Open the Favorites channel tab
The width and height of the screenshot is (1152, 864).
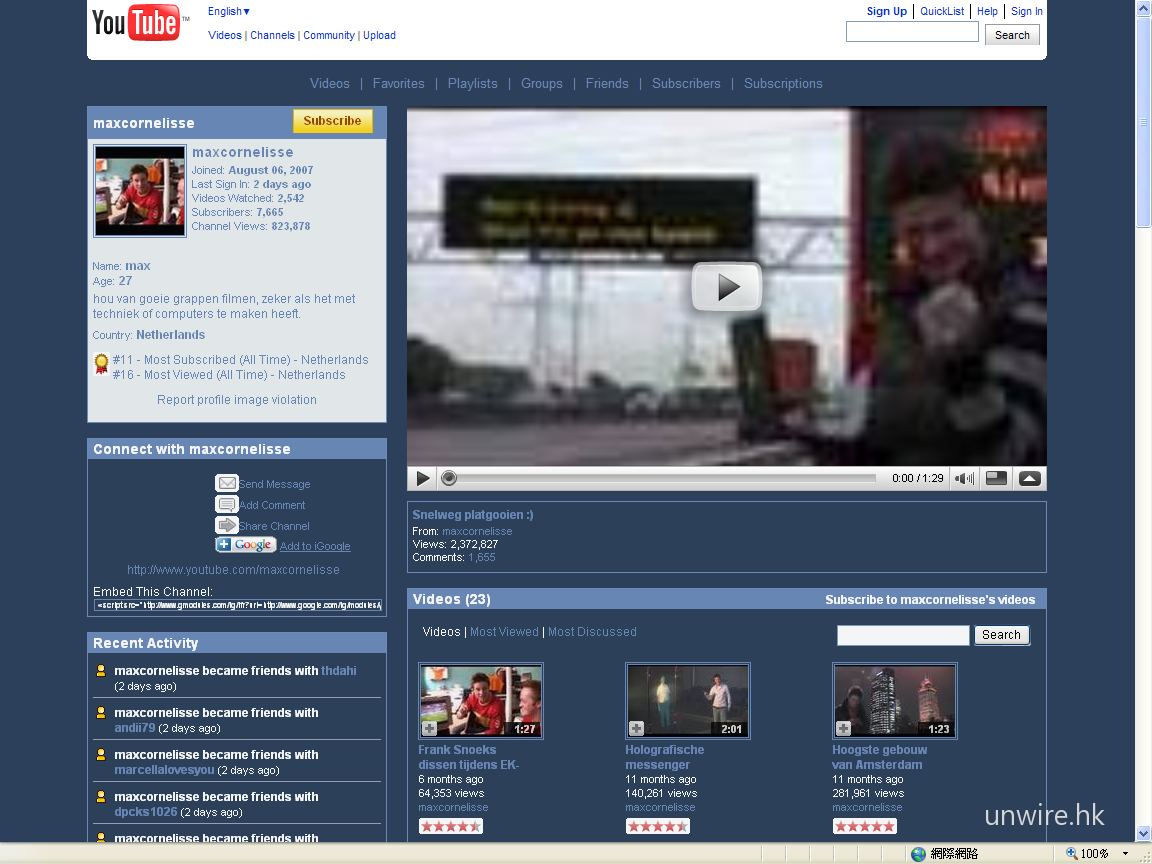pyautogui.click(x=398, y=84)
